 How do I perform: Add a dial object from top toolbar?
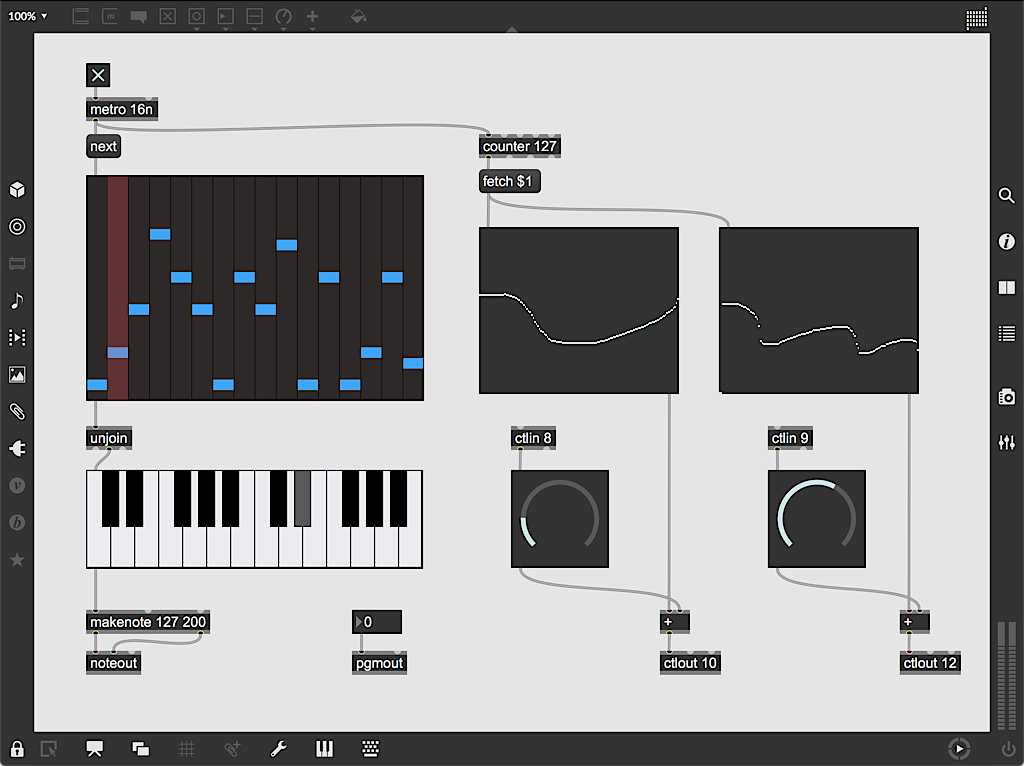(283, 16)
